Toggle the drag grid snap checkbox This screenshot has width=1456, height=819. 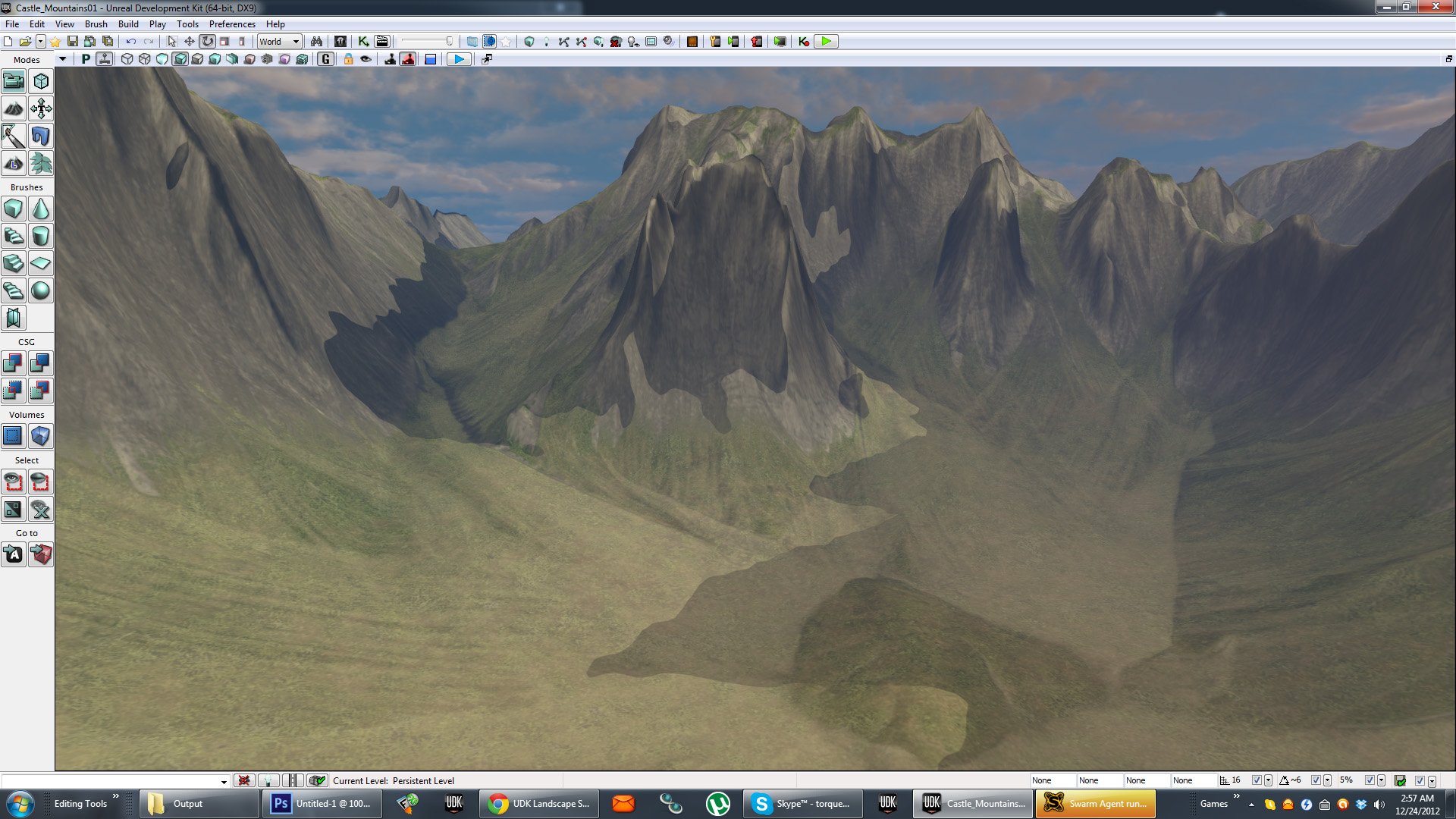click(1257, 780)
